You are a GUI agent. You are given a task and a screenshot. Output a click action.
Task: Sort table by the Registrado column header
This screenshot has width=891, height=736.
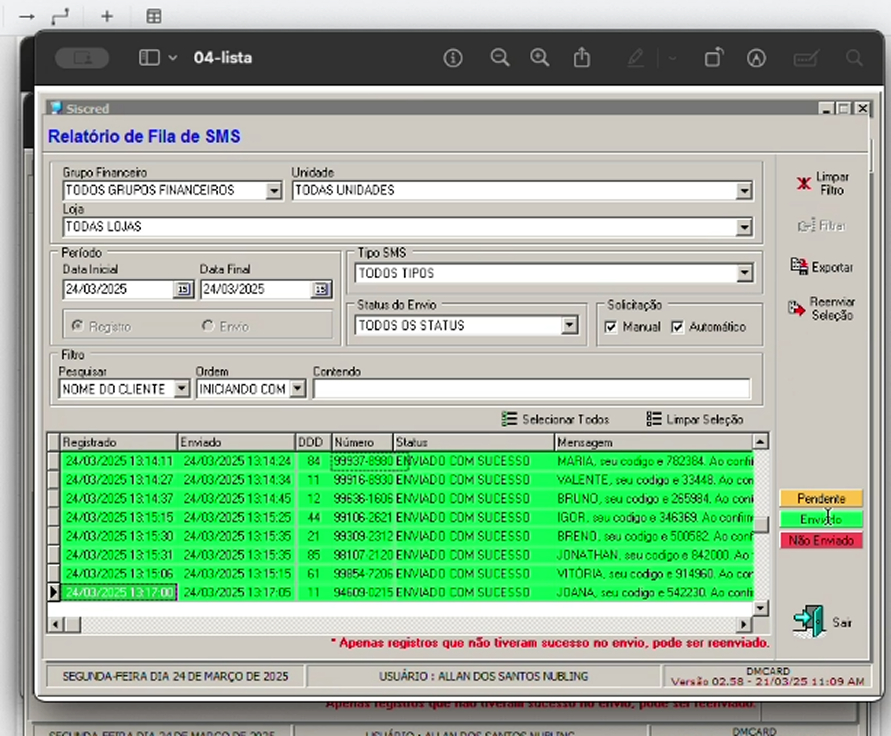coord(117,442)
